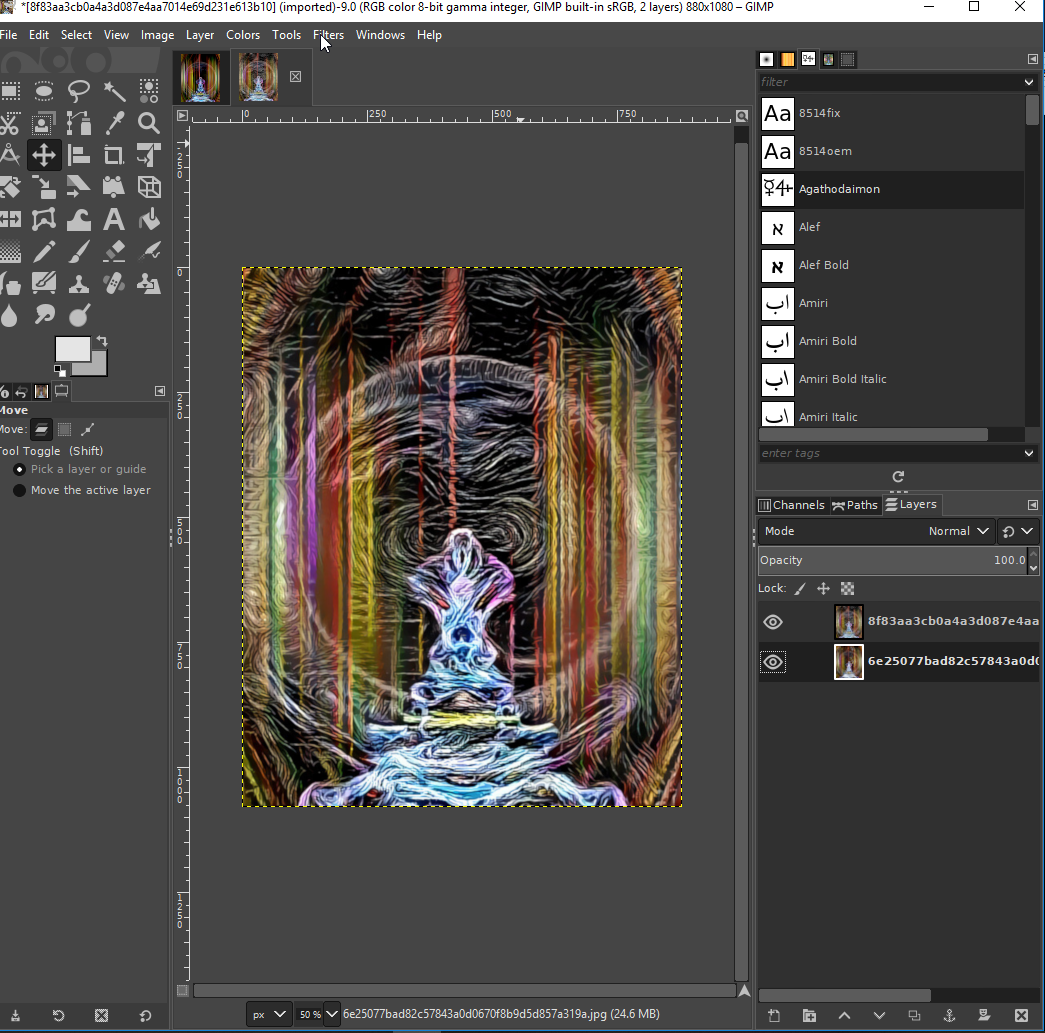Image resolution: width=1045 pixels, height=1033 pixels.
Task: Choose the Eraser tool
Action: (x=114, y=251)
